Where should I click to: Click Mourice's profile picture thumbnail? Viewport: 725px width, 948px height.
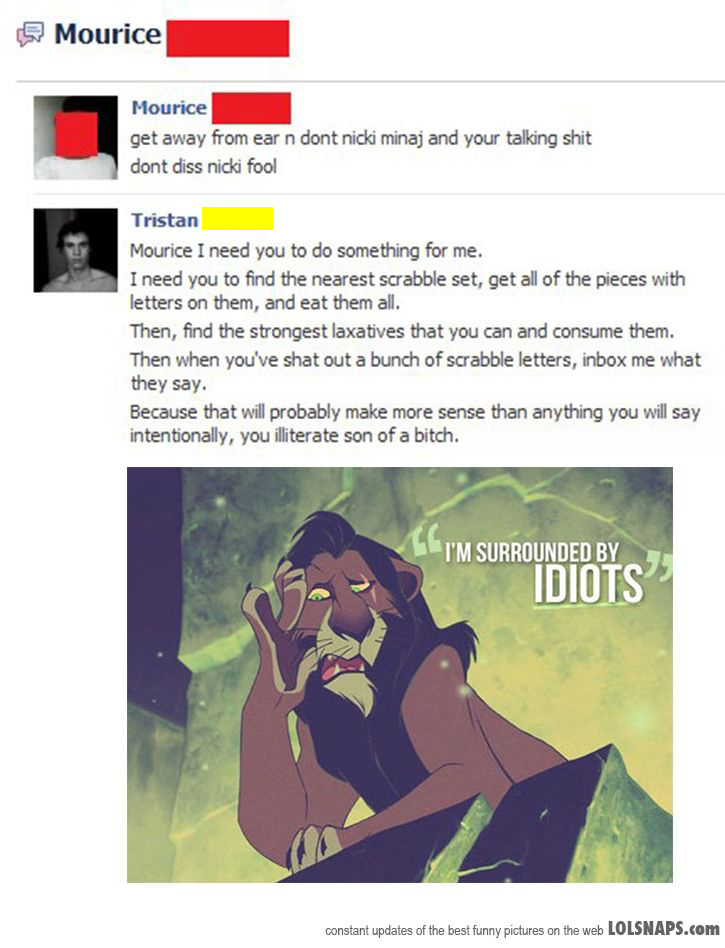(76, 137)
